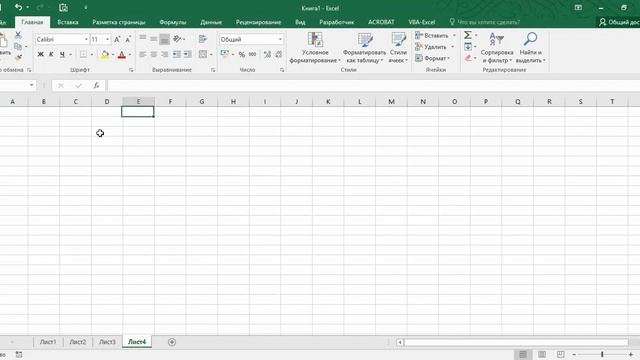The width and height of the screenshot is (640, 360).
Task: Increase font size with large A
Action: (117, 39)
